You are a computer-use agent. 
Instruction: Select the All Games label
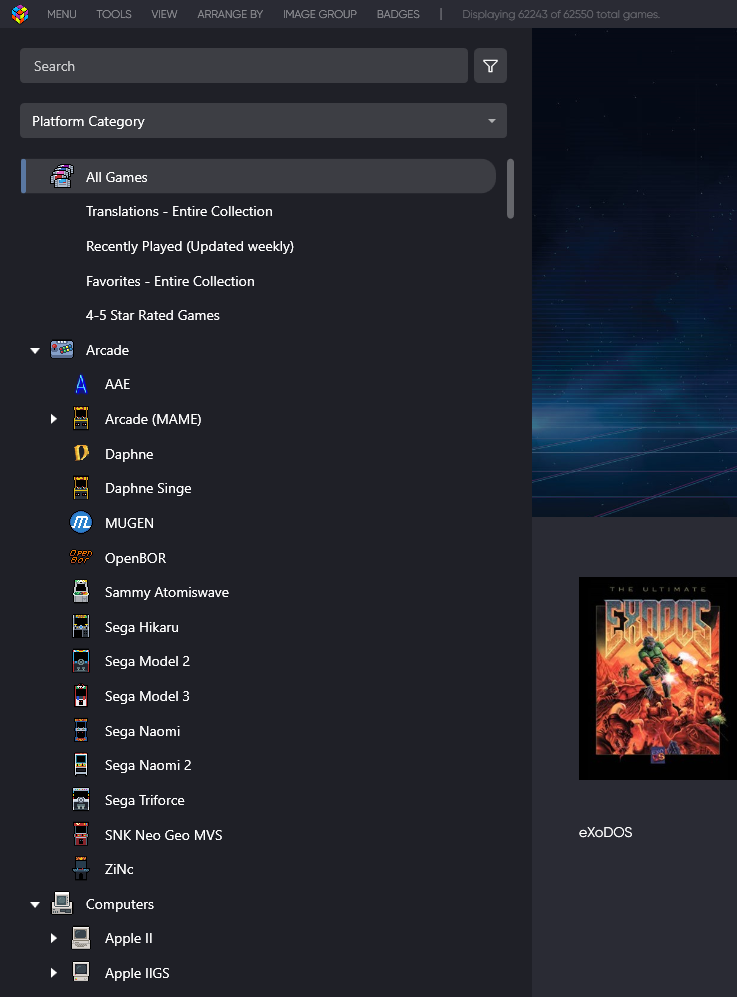(x=116, y=177)
